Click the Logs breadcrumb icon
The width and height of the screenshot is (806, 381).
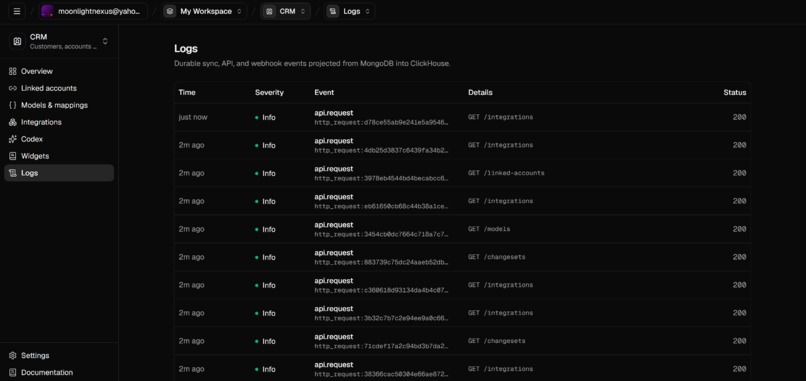[333, 11]
